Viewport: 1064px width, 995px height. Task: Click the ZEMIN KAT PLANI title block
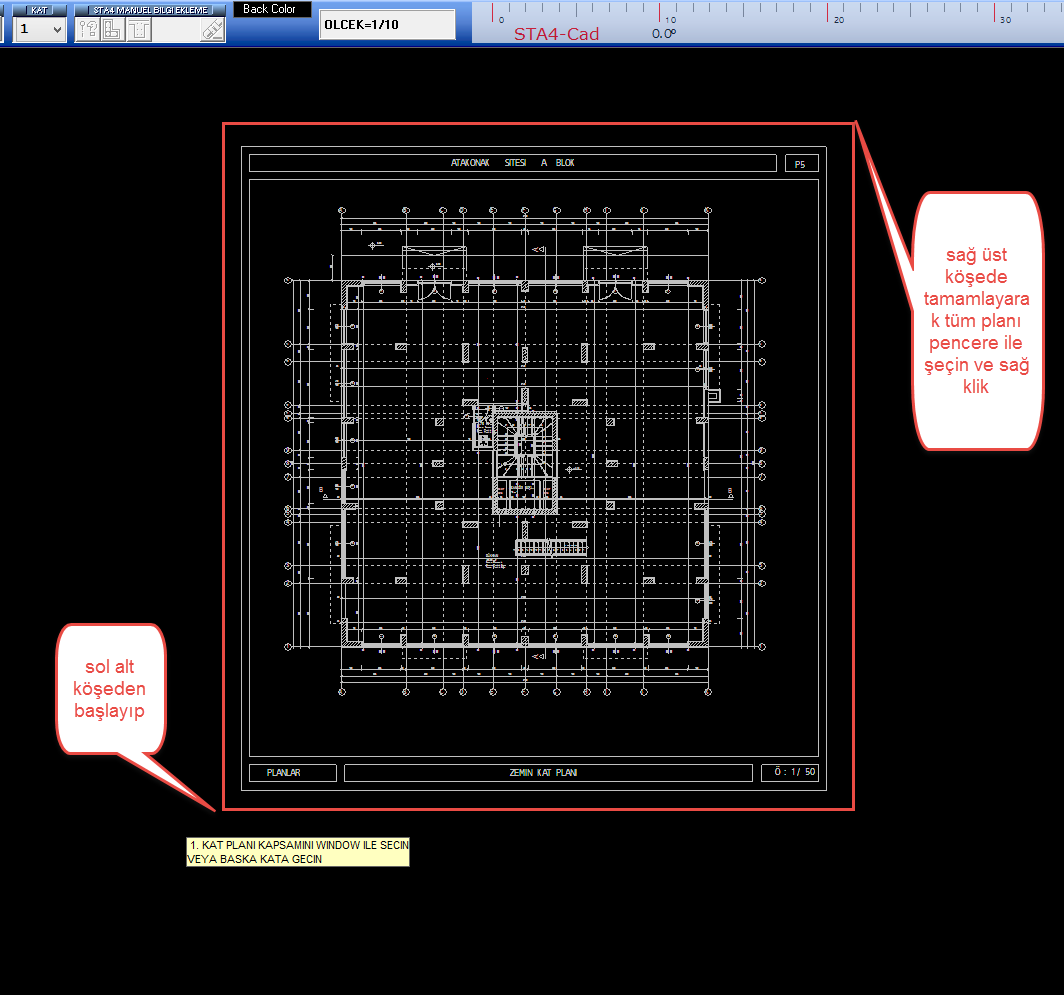548,773
